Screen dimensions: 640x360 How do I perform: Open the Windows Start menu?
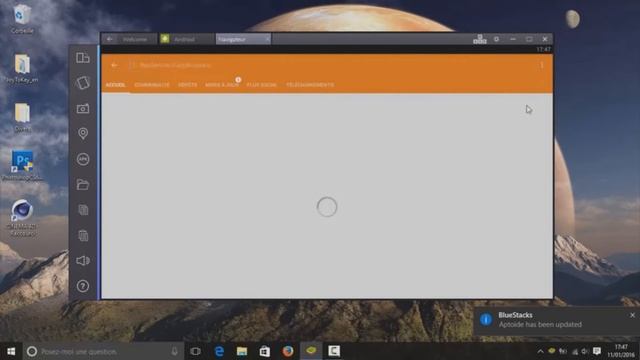(x=11, y=351)
